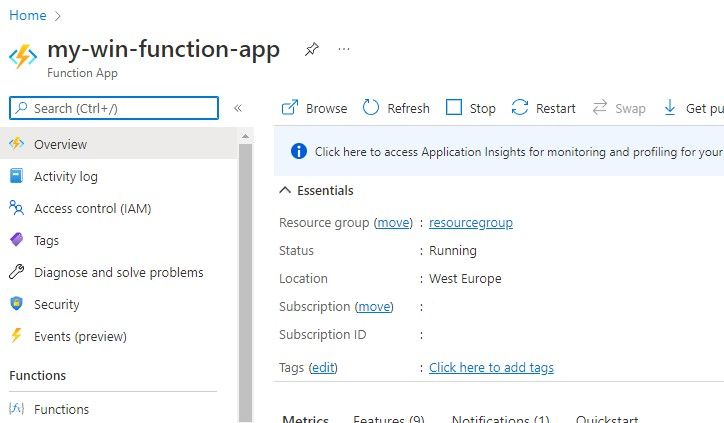Viewport: 724px width, 423px height.
Task: Click the download arrow icon
Action: pyautogui.click(x=670, y=107)
